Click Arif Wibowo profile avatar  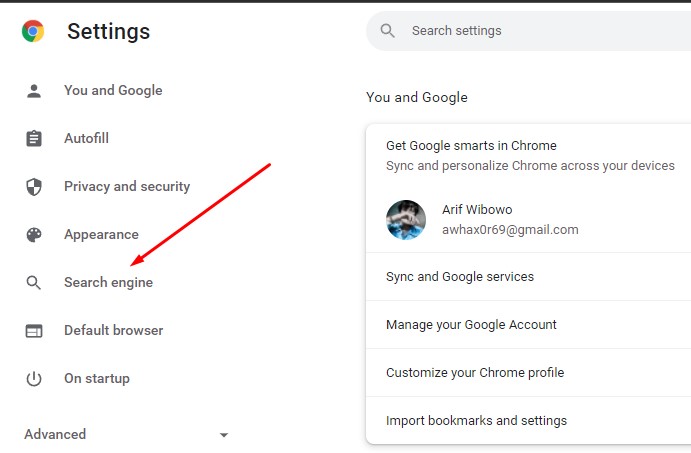point(406,220)
